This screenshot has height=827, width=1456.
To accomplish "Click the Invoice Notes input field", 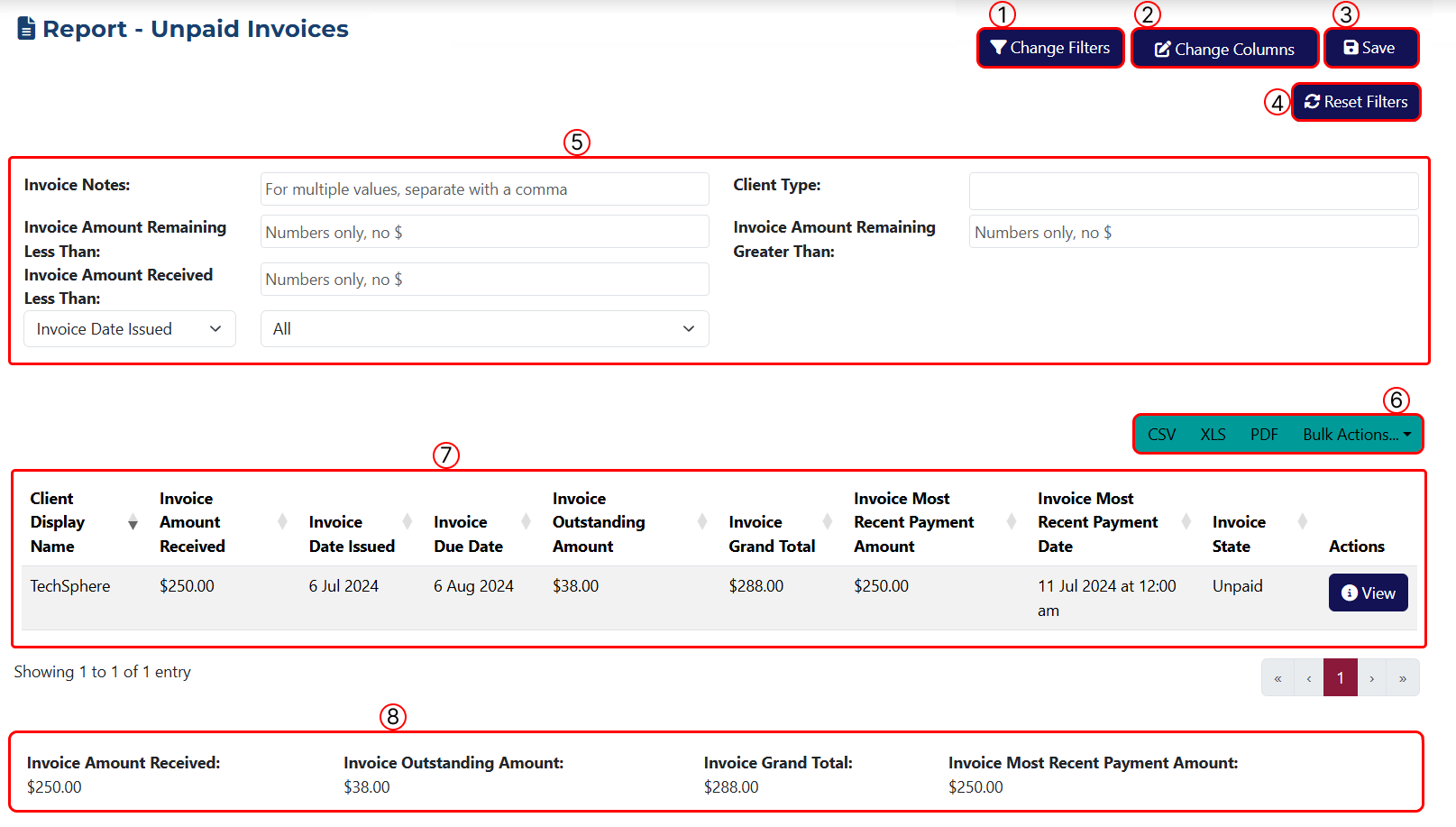I will click(x=484, y=189).
